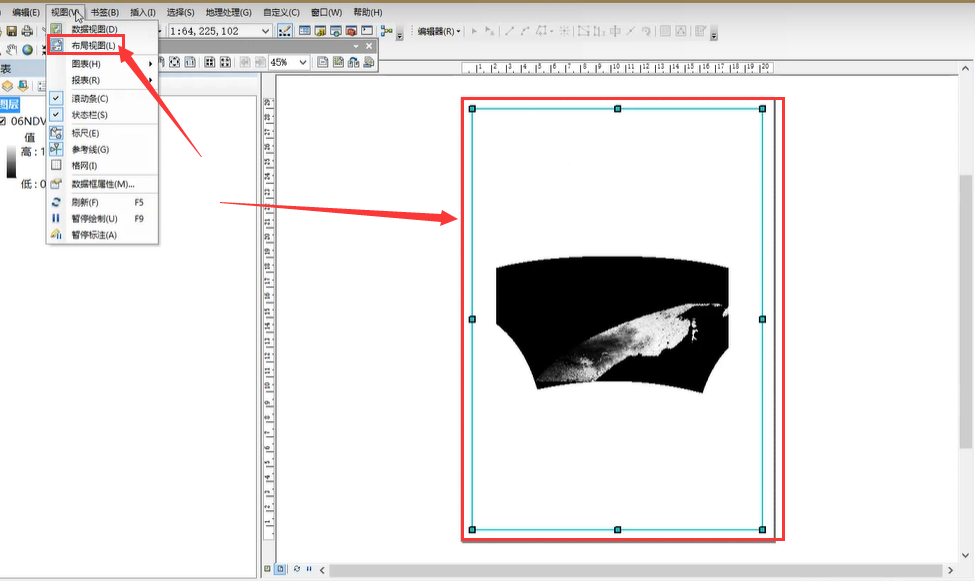Open the ModelBuilder icon
The height and width of the screenshot is (581, 975).
click(x=387, y=30)
